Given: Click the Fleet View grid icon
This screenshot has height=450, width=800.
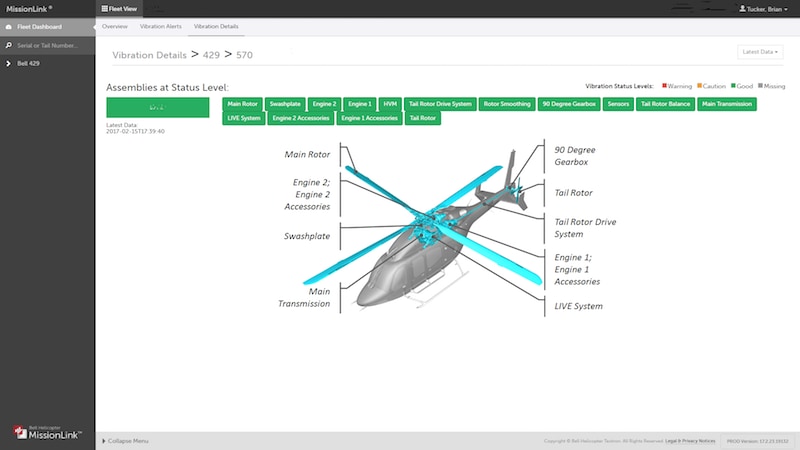Looking at the screenshot, I should (x=106, y=8).
